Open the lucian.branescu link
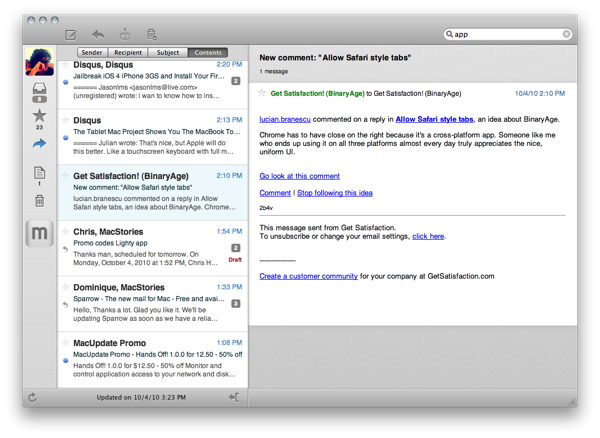This screenshot has width=600, height=438. click(x=285, y=119)
